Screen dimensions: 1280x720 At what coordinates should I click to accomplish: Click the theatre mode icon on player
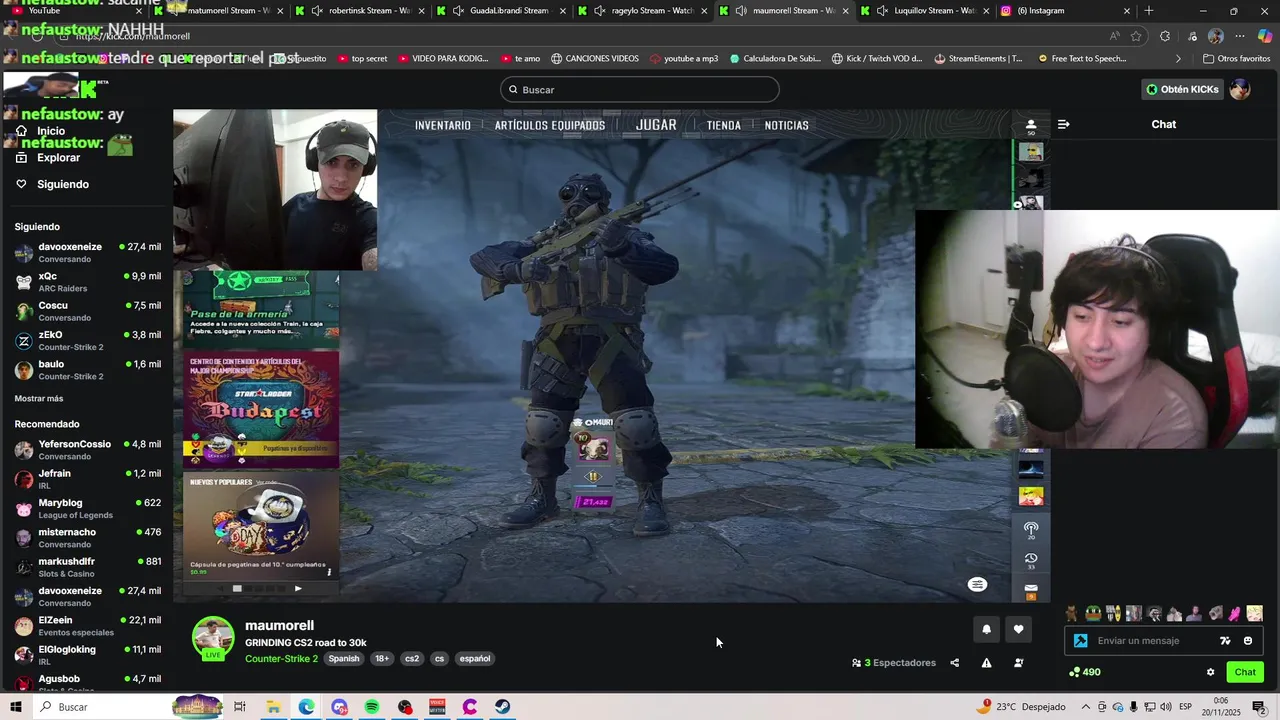coord(977,584)
